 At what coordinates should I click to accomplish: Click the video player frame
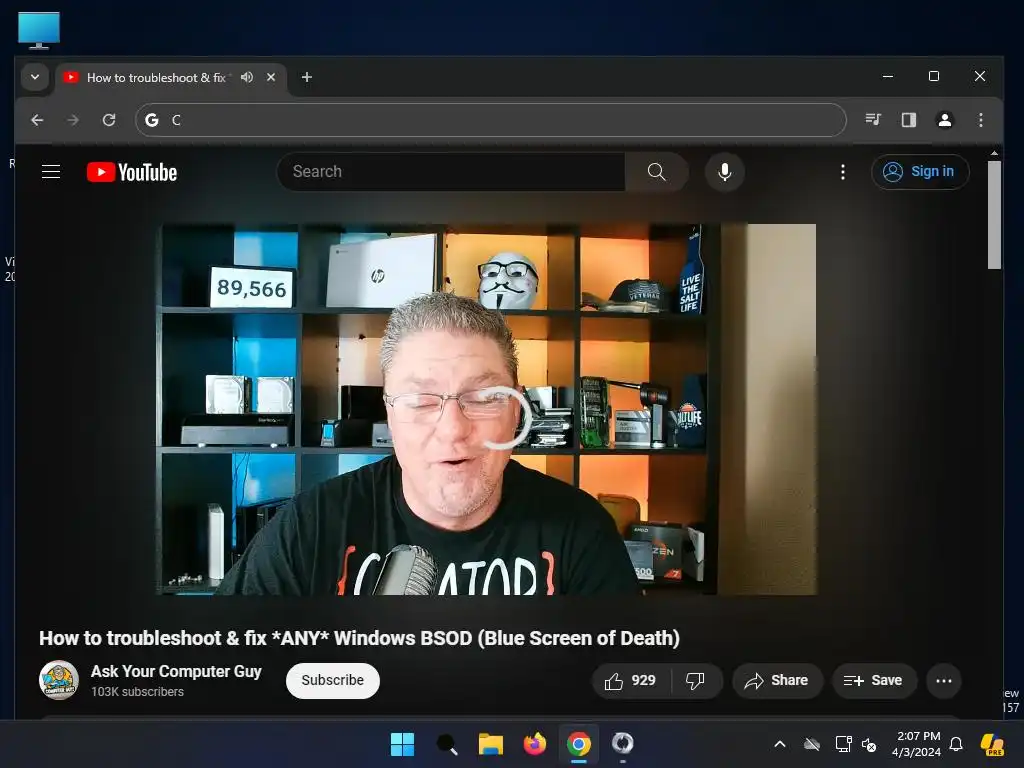point(487,409)
